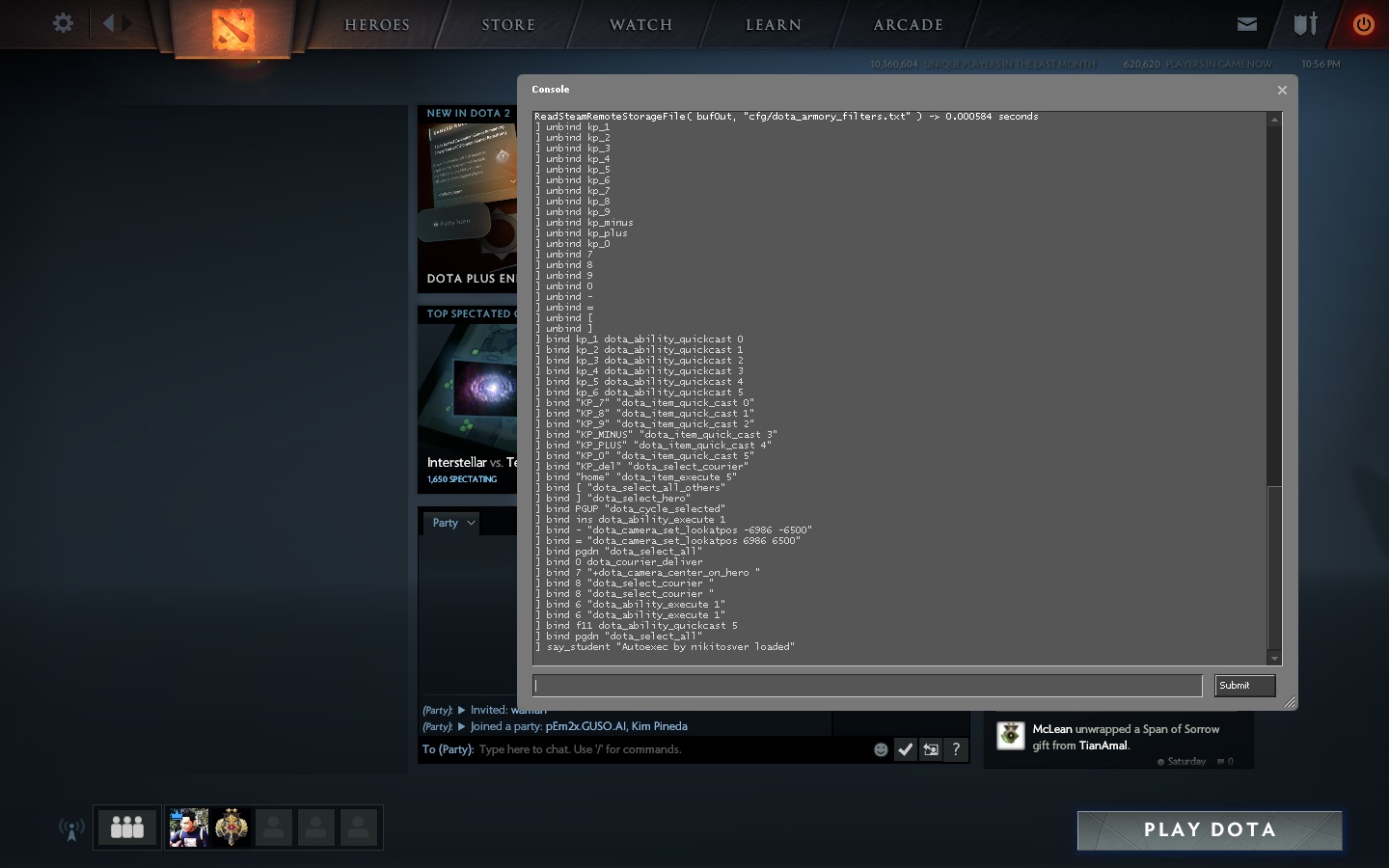Close the Console window

(x=1282, y=90)
